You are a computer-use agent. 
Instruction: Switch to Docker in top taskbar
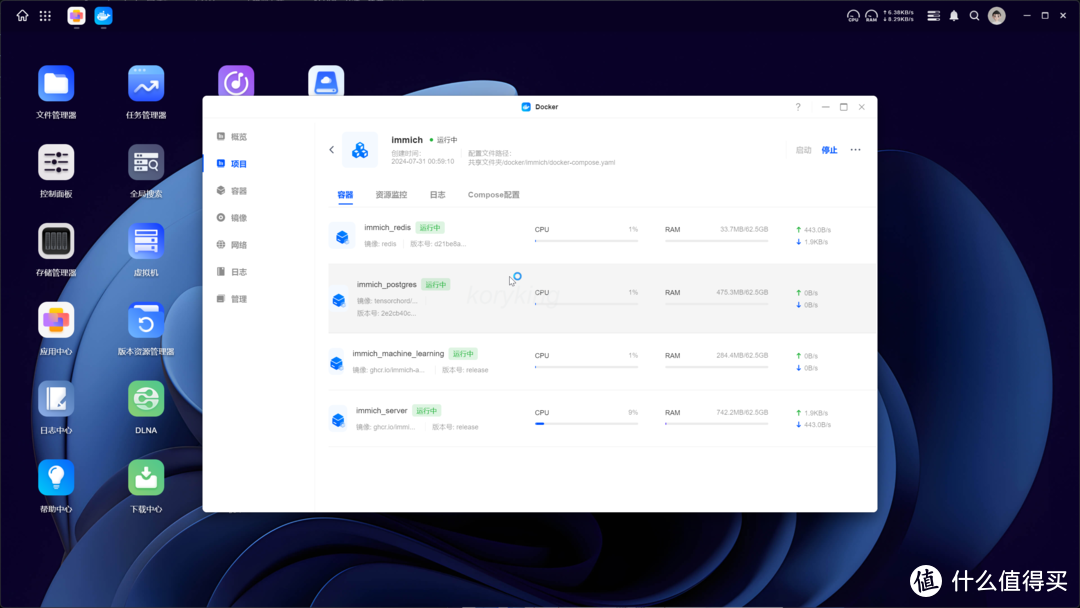(x=103, y=15)
